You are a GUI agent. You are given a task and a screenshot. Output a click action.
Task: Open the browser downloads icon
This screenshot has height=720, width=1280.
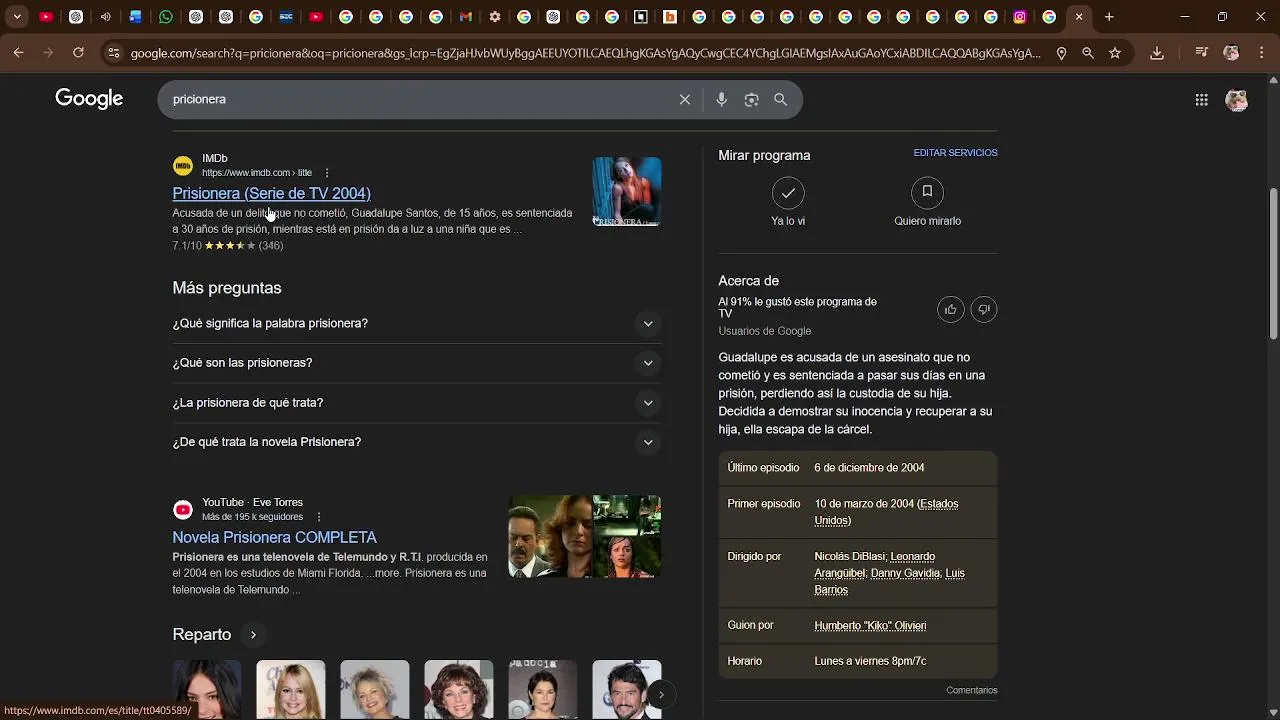coord(1157,53)
